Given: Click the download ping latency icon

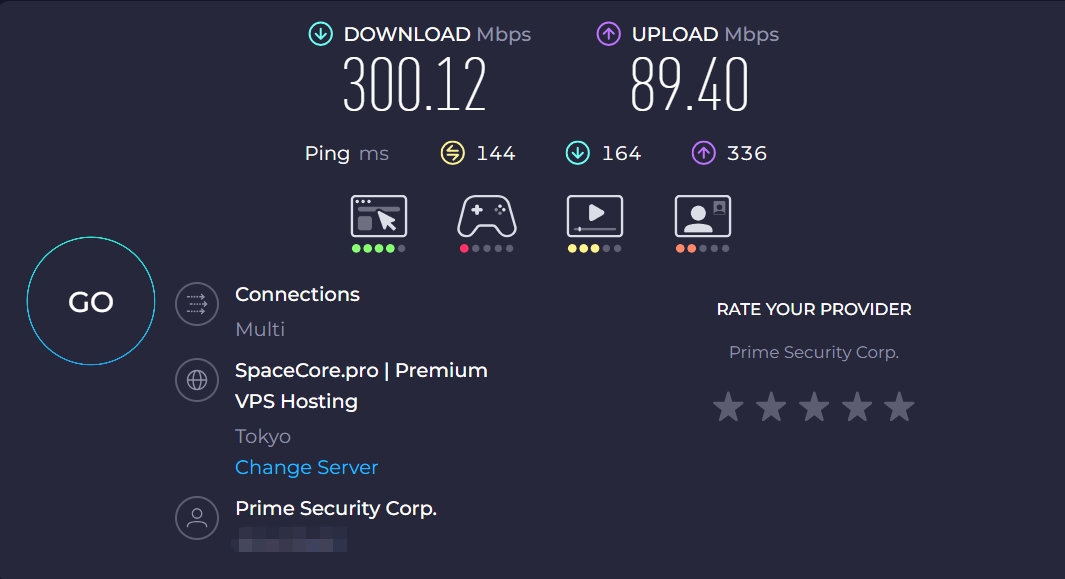Looking at the screenshot, I should tap(578, 153).
